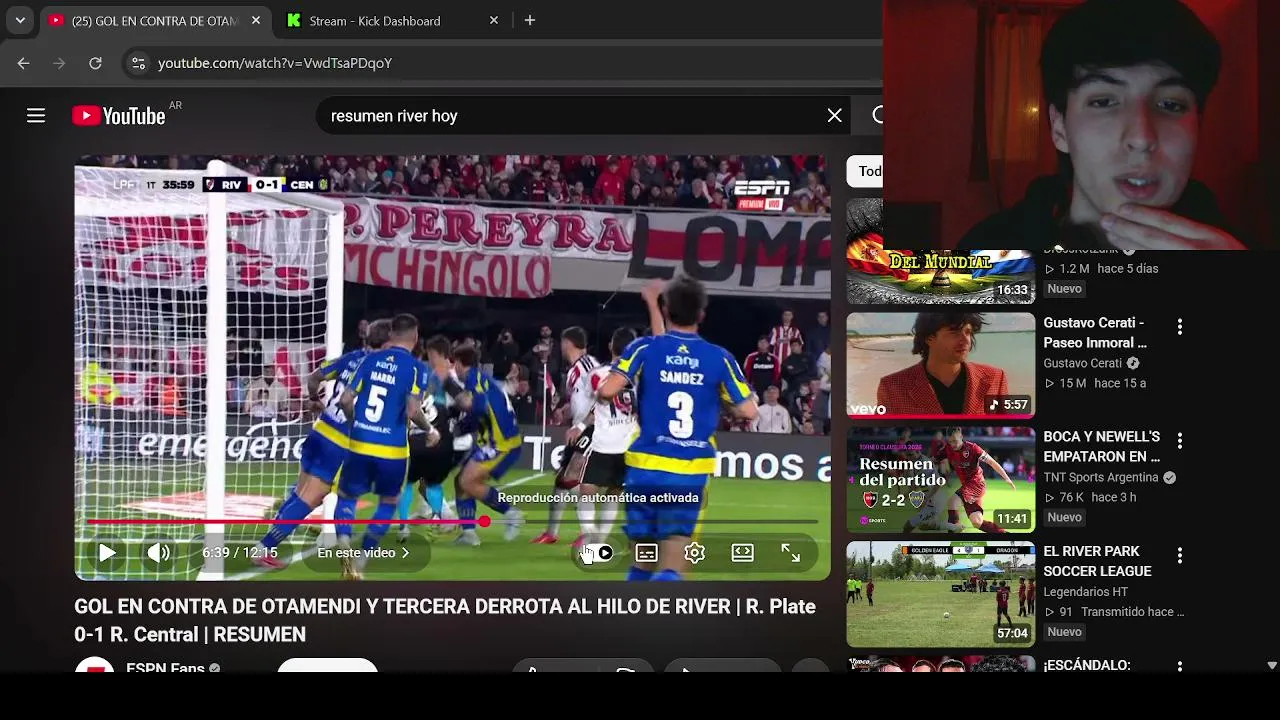Click the video title 'GOL EN CONTRA DE OTAMENDI'
Image resolution: width=1280 pixels, height=720 pixels.
[444, 621]
